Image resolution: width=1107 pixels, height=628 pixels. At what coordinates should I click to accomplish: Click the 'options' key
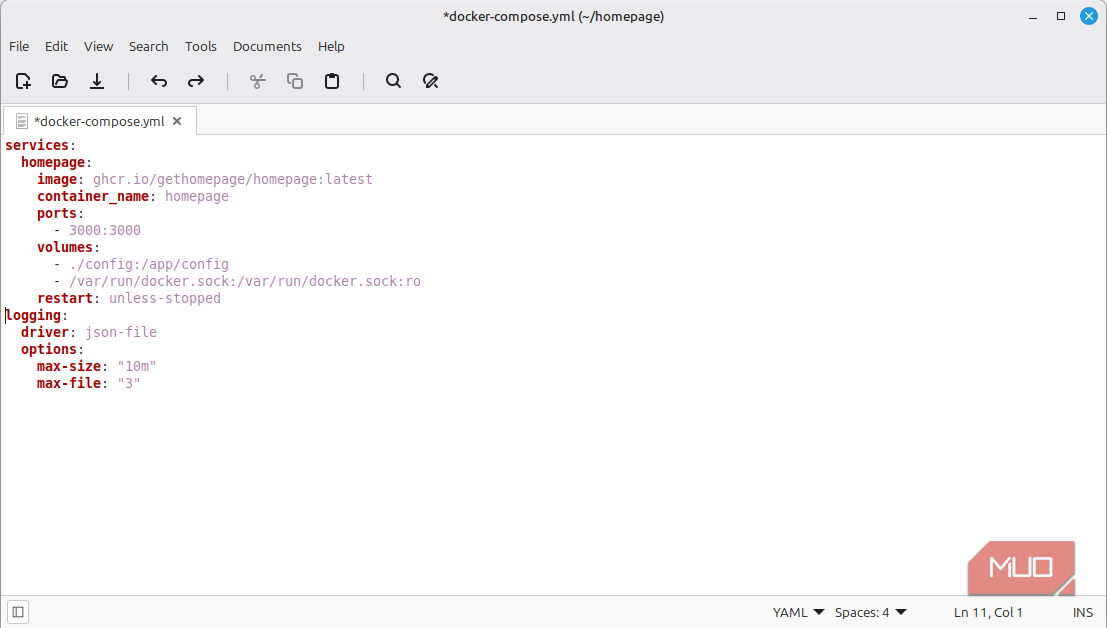pyautogui.click(x=49, y=349)
